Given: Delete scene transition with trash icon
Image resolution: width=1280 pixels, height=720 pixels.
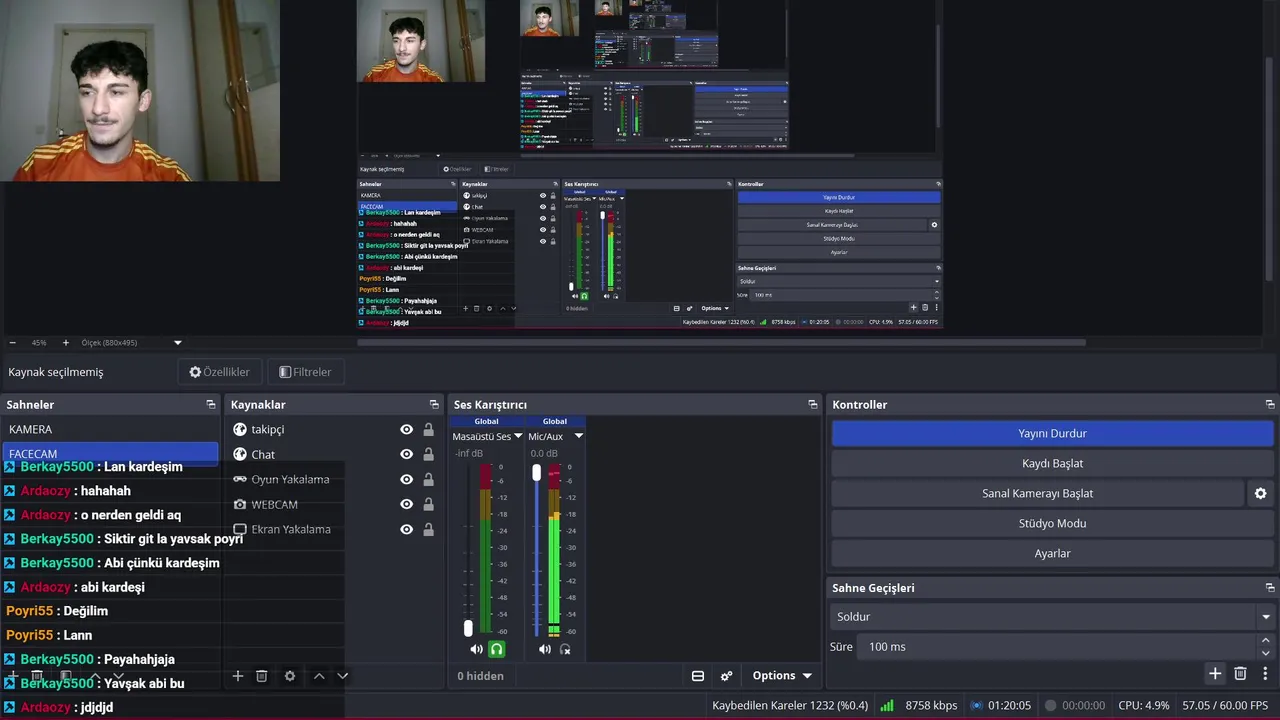Looking at the screenshot, I should [1240, 674].
